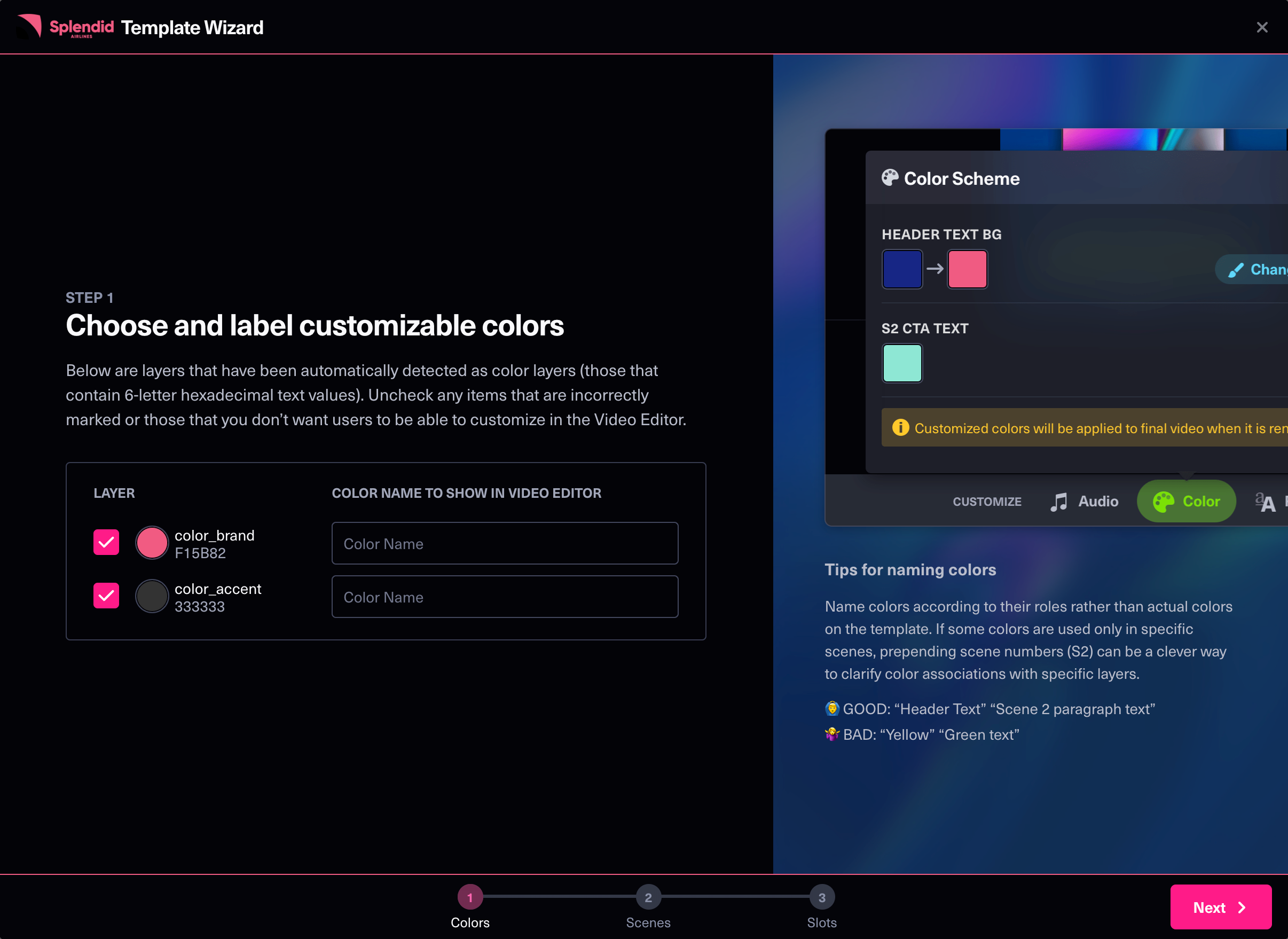The image size is (1288, 939).
Task: Click the Color Scheme palette icon
Action: [890, 178]
